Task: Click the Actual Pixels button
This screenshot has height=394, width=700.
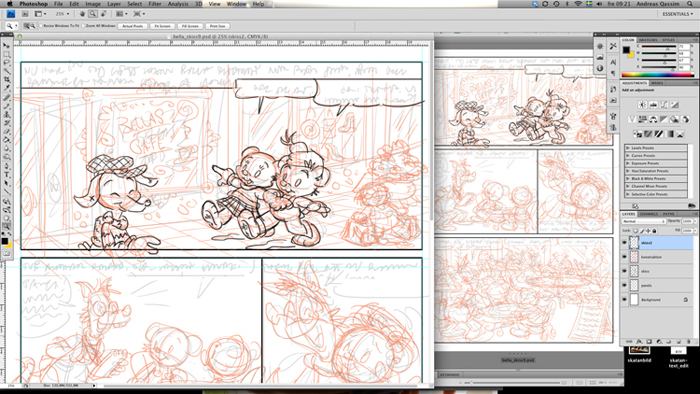Action: 133,26
